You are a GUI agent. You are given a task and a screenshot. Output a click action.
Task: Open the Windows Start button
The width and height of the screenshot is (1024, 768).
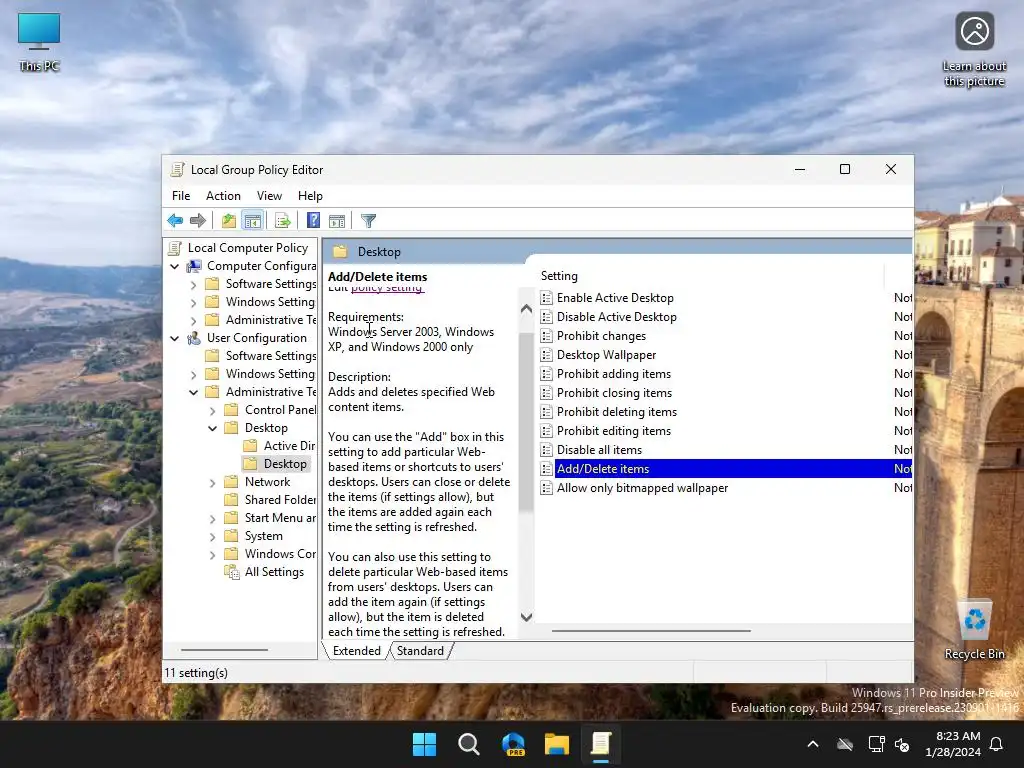click(424, 744)
